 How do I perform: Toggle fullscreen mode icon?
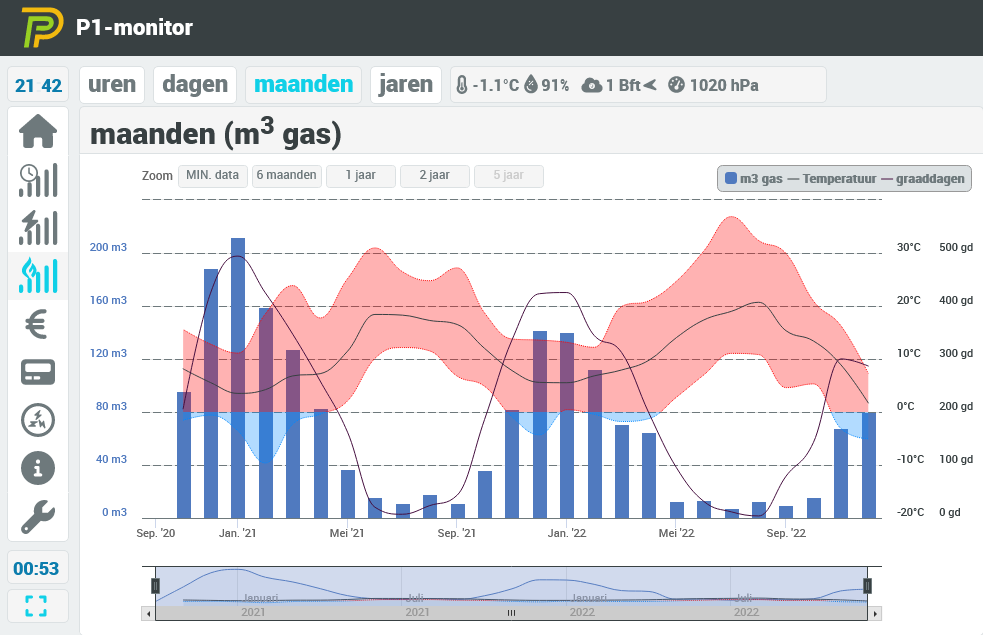click(36, 606)
